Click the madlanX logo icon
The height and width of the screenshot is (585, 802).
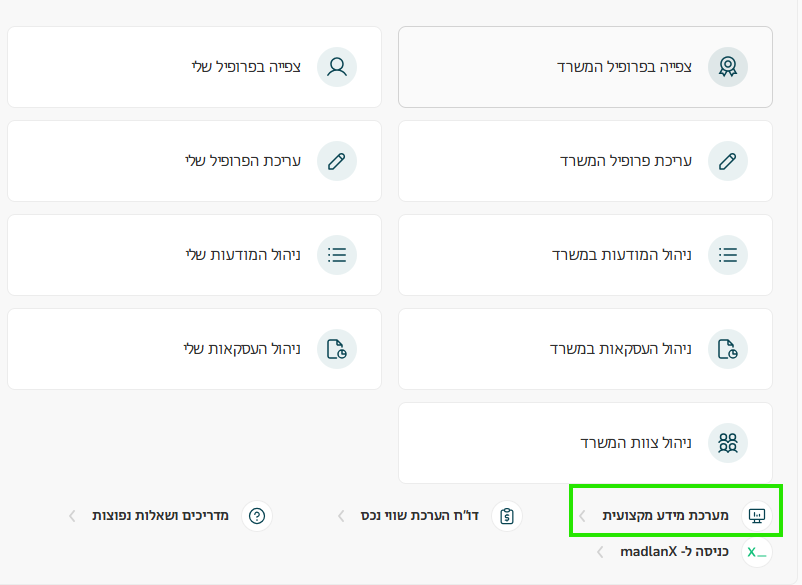(x=756, y=552)
